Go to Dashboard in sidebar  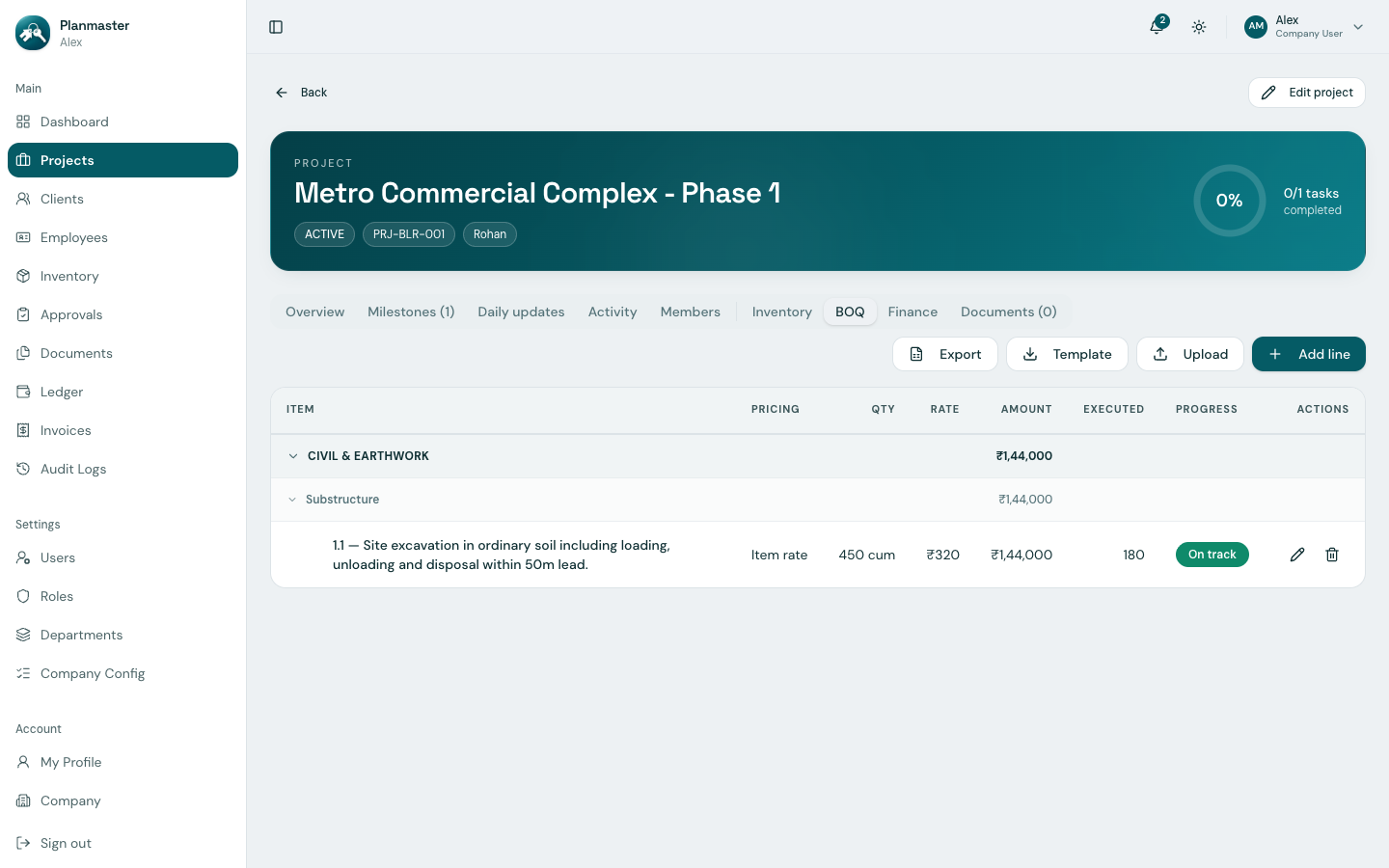coord(123,122)
